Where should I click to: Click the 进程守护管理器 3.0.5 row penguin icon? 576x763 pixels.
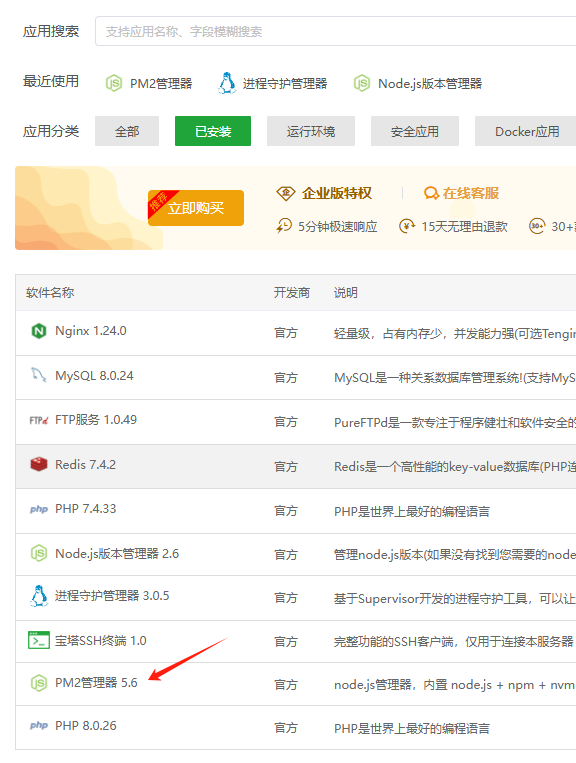(39, 596)
